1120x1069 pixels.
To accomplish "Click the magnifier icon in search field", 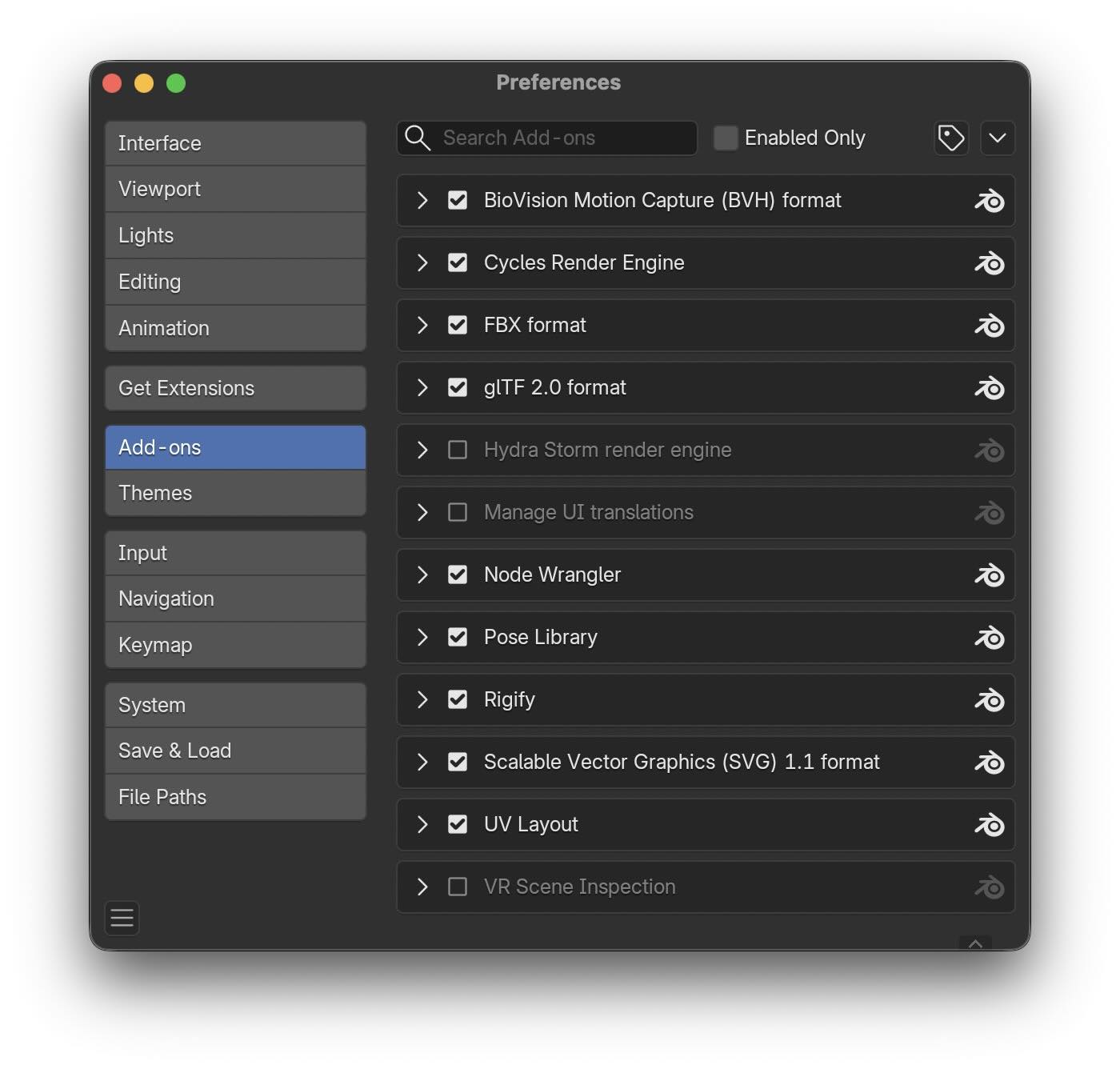I will (x=417, y=138).
